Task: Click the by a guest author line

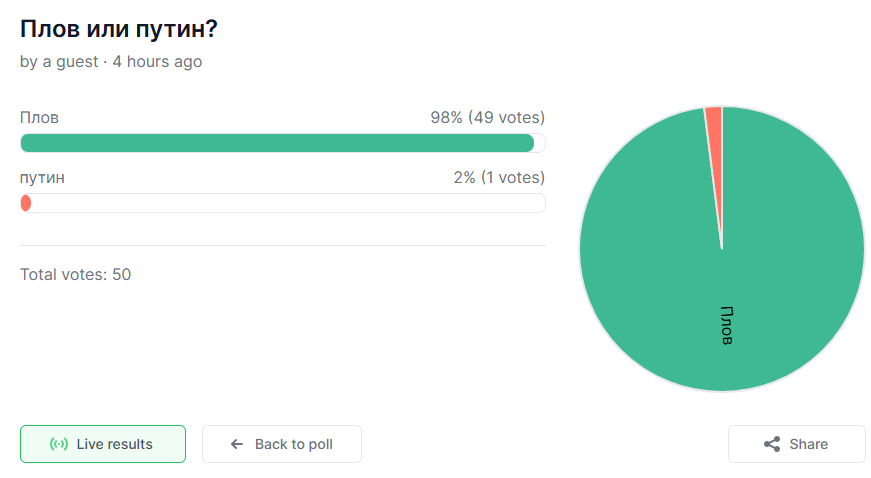Action: click(x=58, y=62)
